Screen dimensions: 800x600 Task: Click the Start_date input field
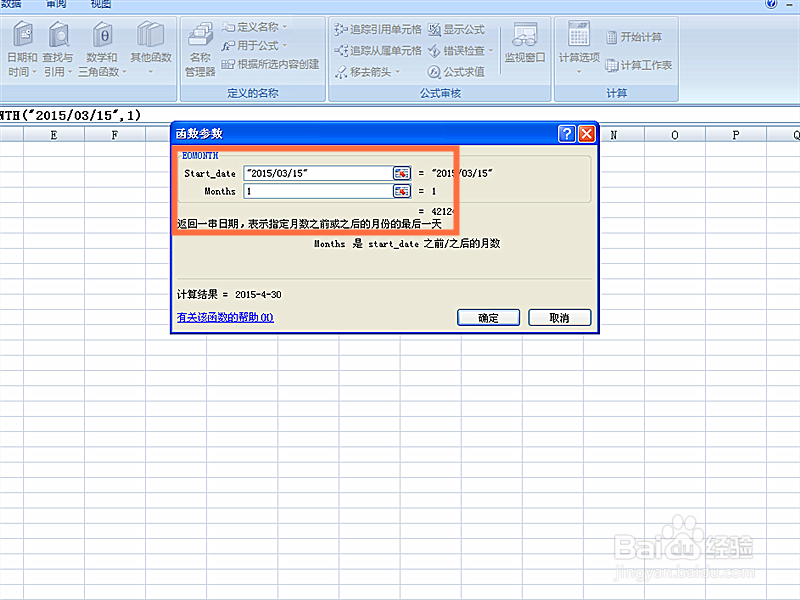tap(318, 173)
